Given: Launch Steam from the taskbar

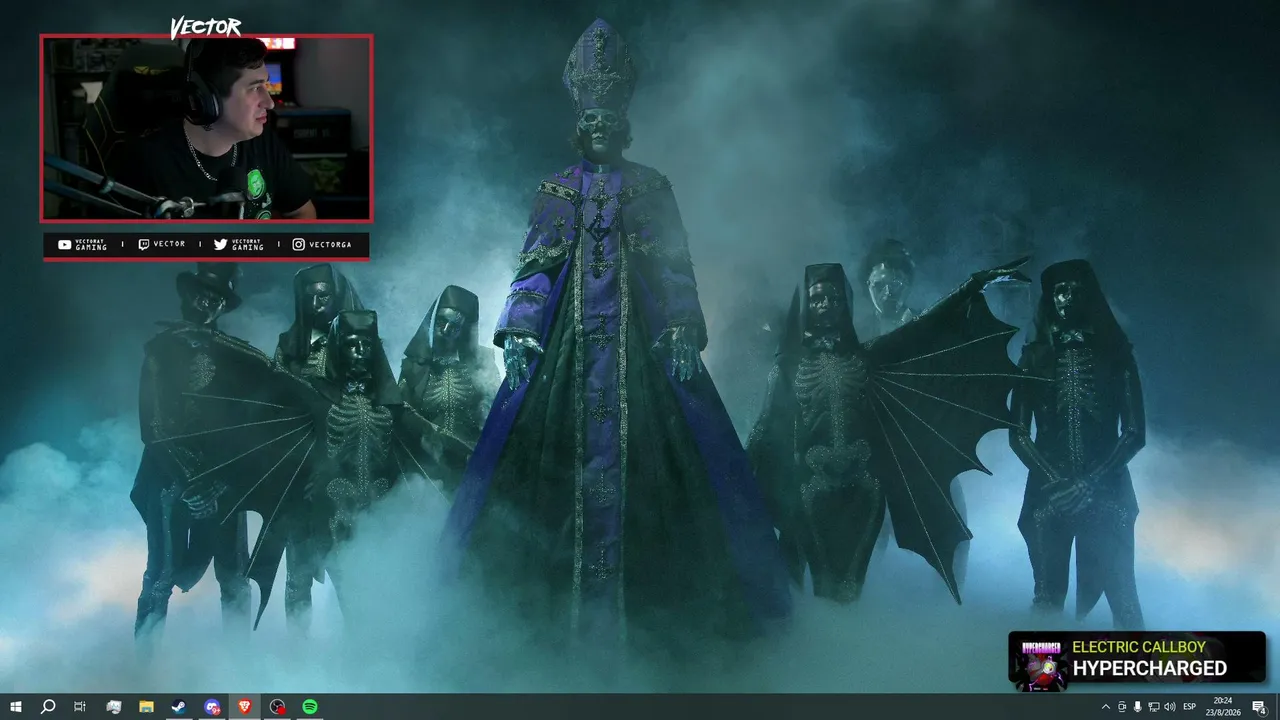Looking at the screenshot, I should click(179, 707).
